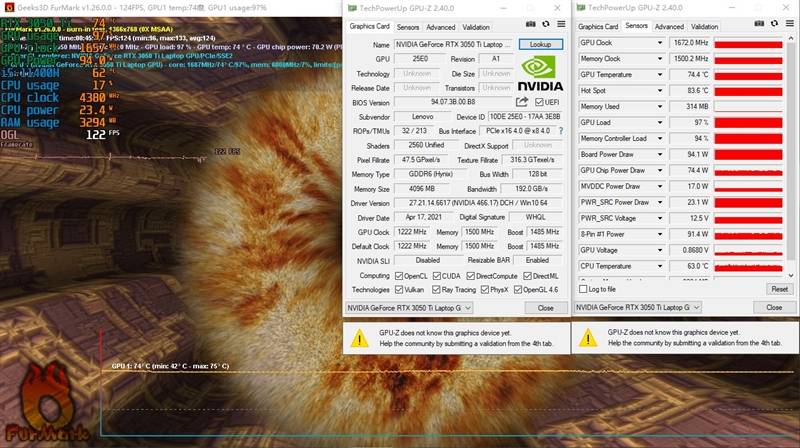Open the Hot Spot sensor dropdown
This screenshot has height=448, width=800.
660,91
